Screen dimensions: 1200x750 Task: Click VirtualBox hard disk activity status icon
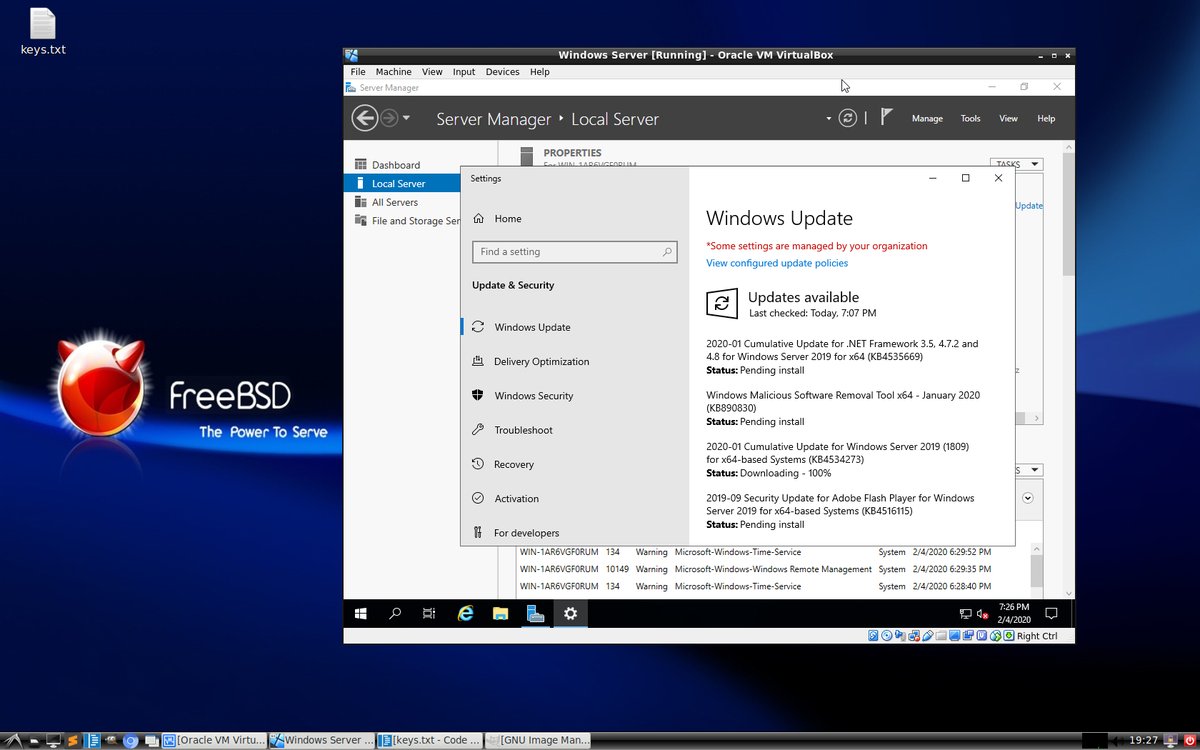[873, 636]
